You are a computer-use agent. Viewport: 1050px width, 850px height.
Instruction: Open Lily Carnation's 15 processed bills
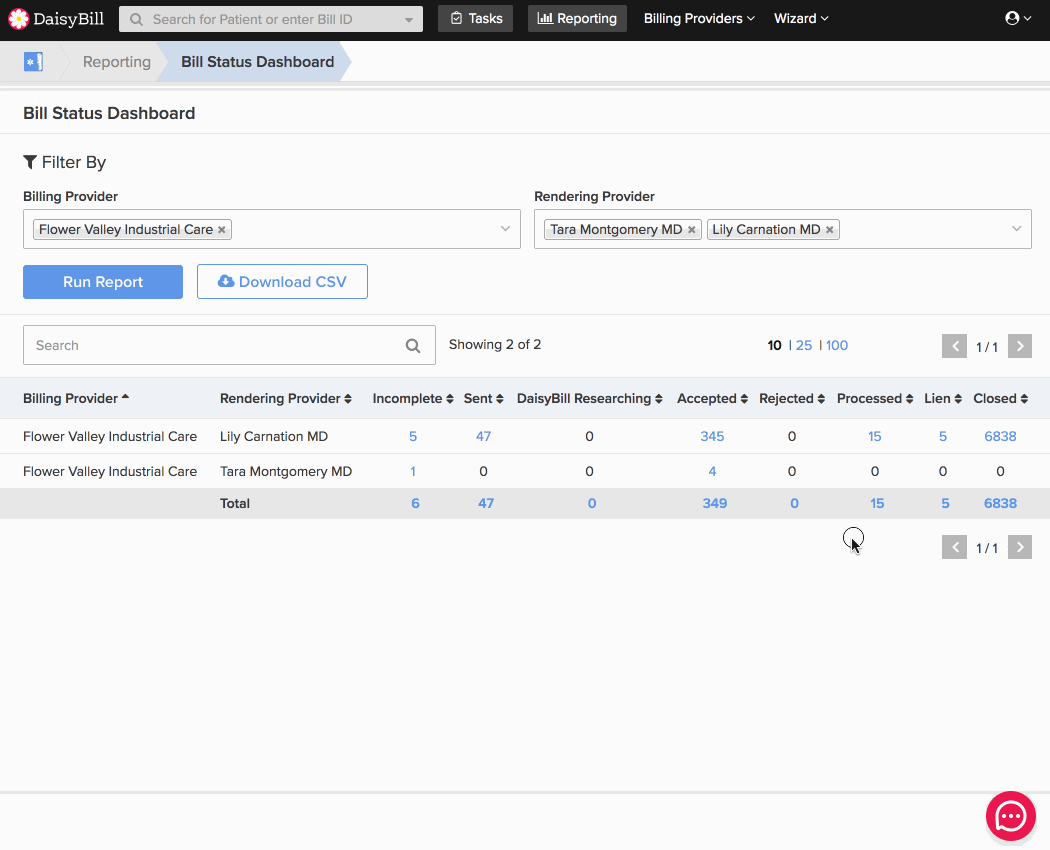tap(875, 437)
